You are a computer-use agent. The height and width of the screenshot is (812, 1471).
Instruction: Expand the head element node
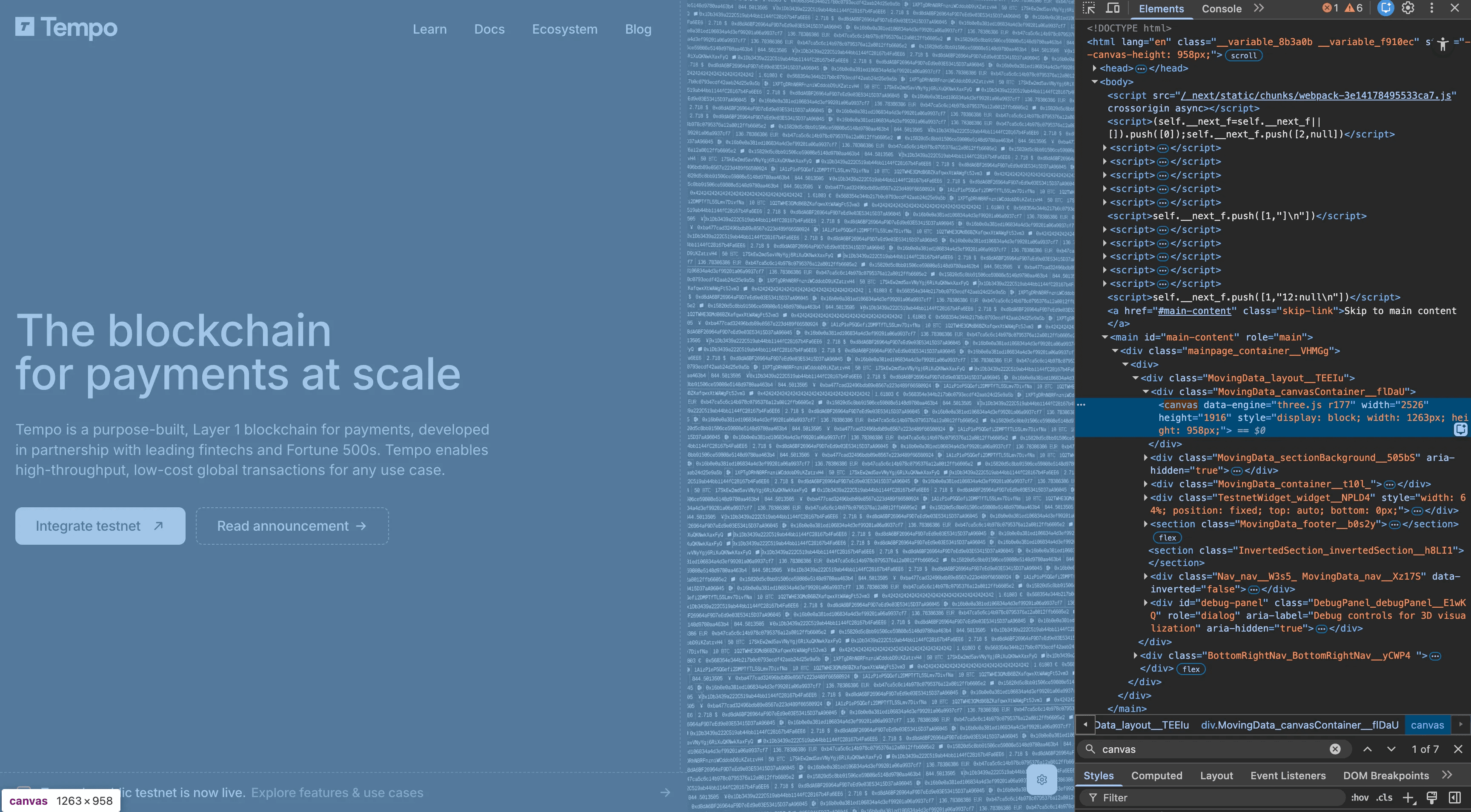[1095, 69]
